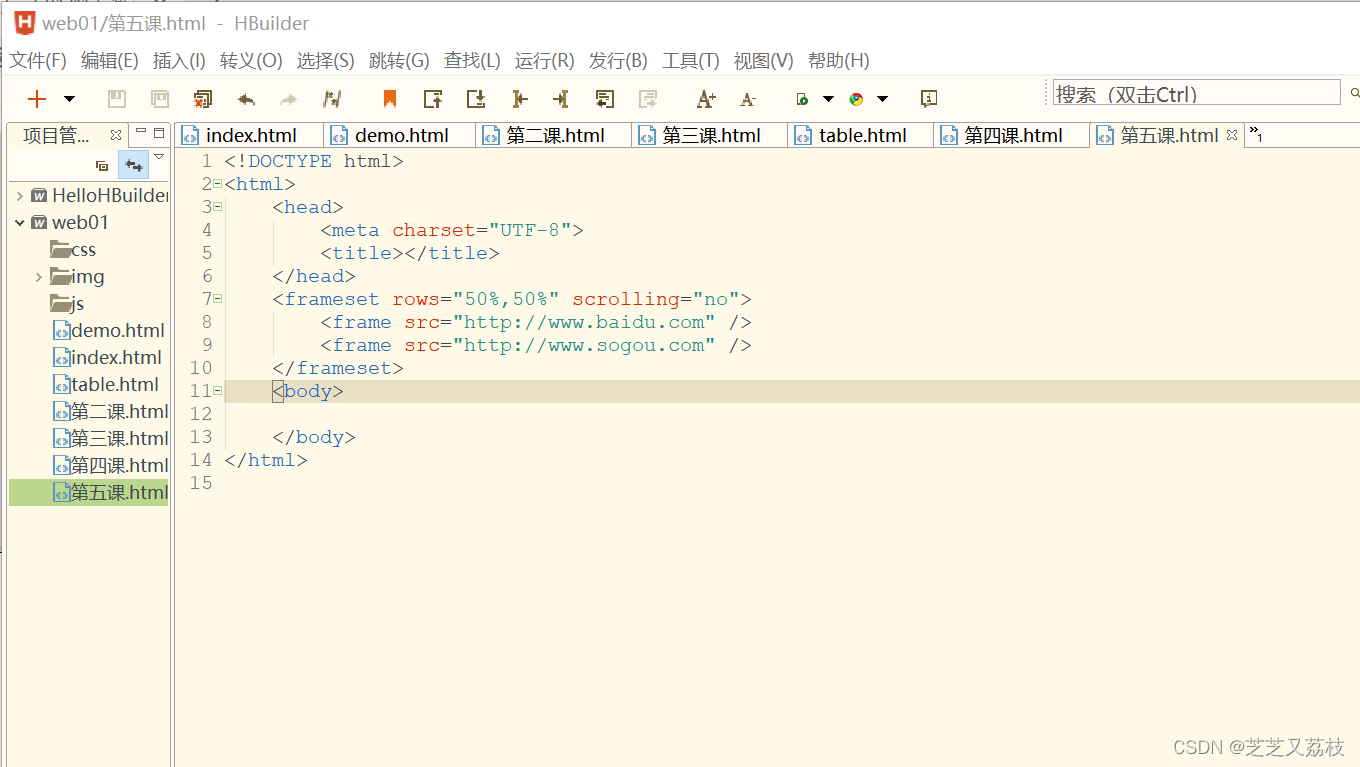Open the 发行(B) menu
Viewport: 1360px width, 767px height.
pos(618,61)
